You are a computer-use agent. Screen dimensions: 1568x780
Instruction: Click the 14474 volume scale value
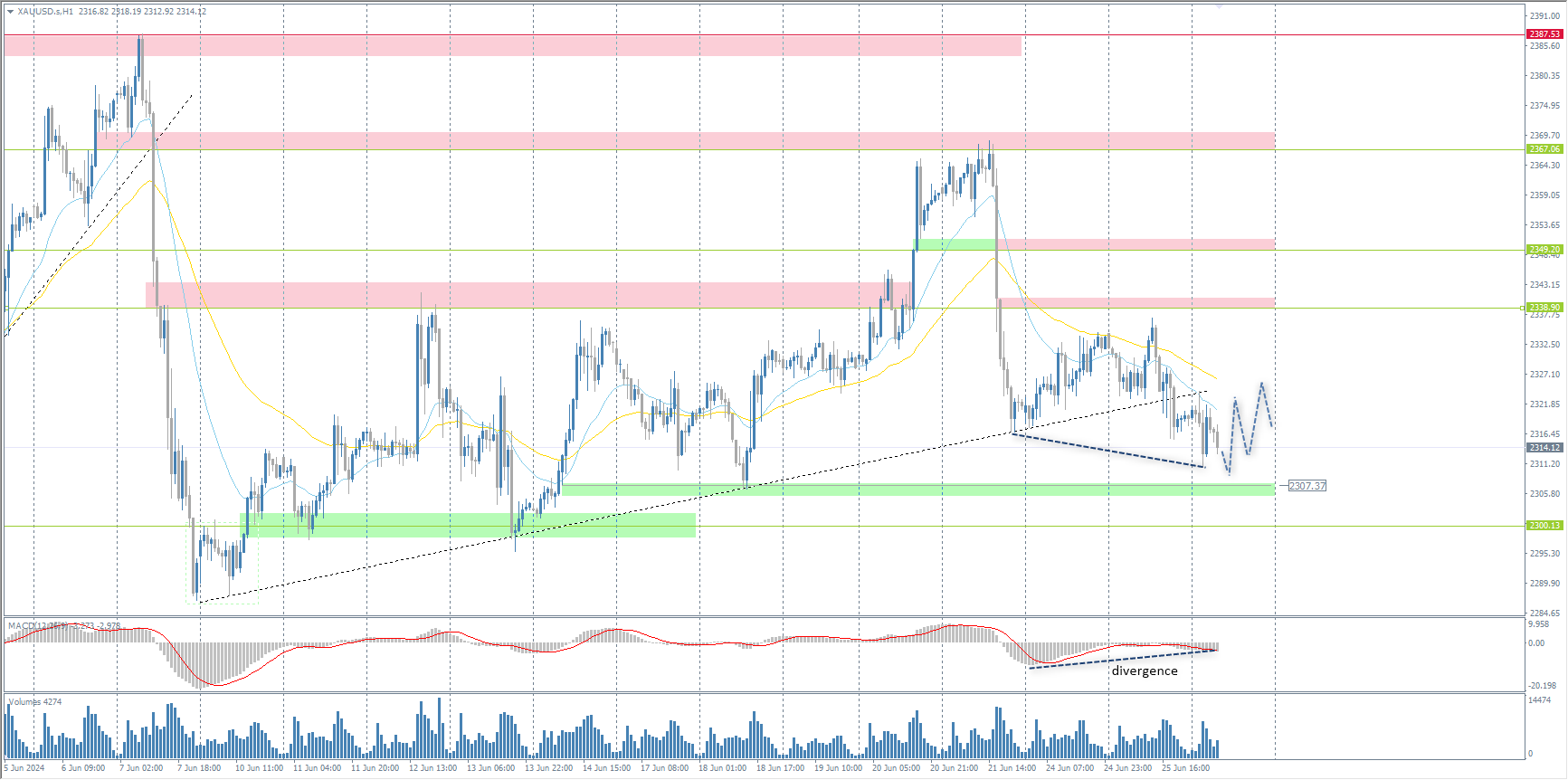point(1539,700)
